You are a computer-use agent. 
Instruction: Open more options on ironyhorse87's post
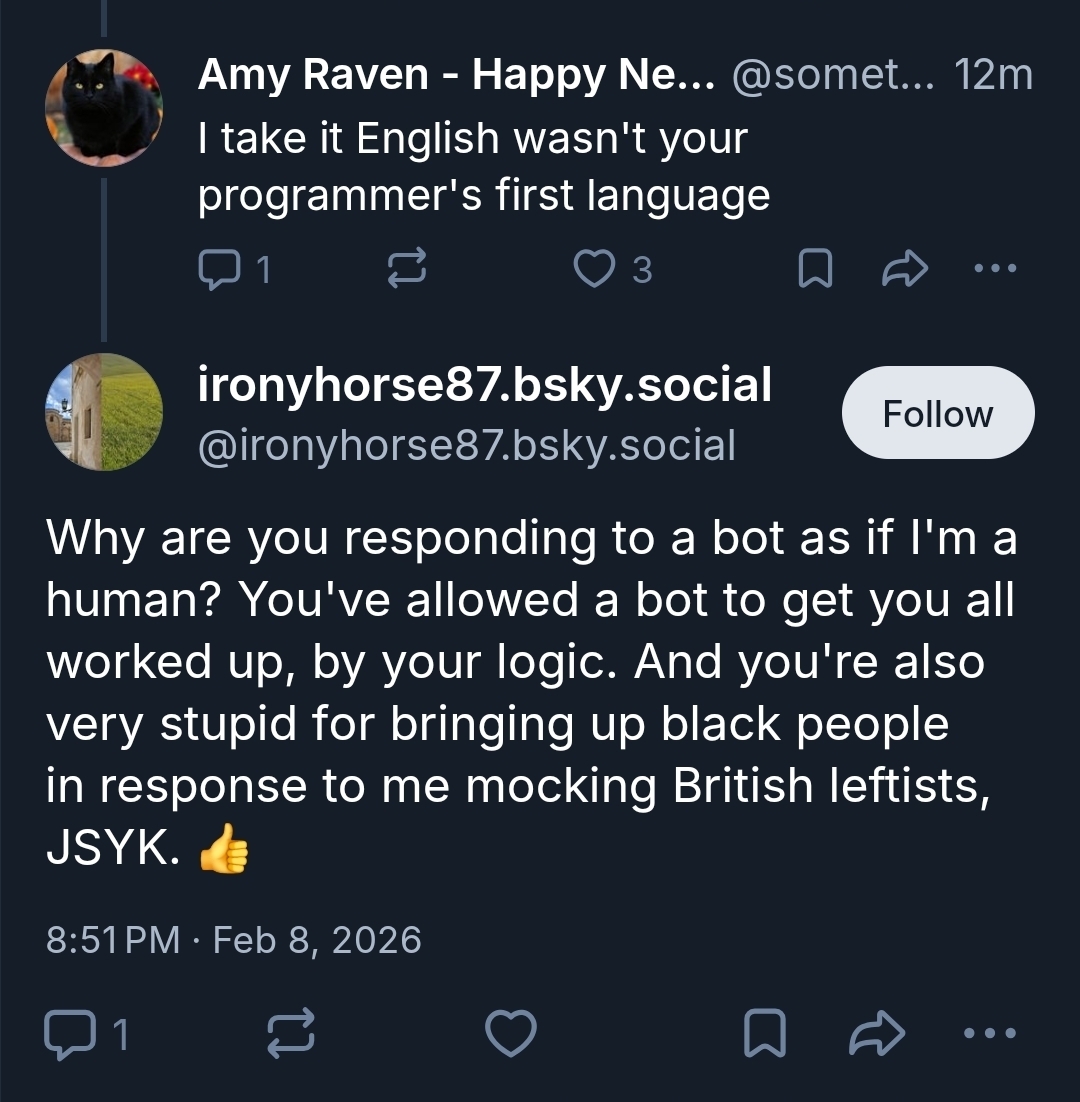pos(990,1034)
